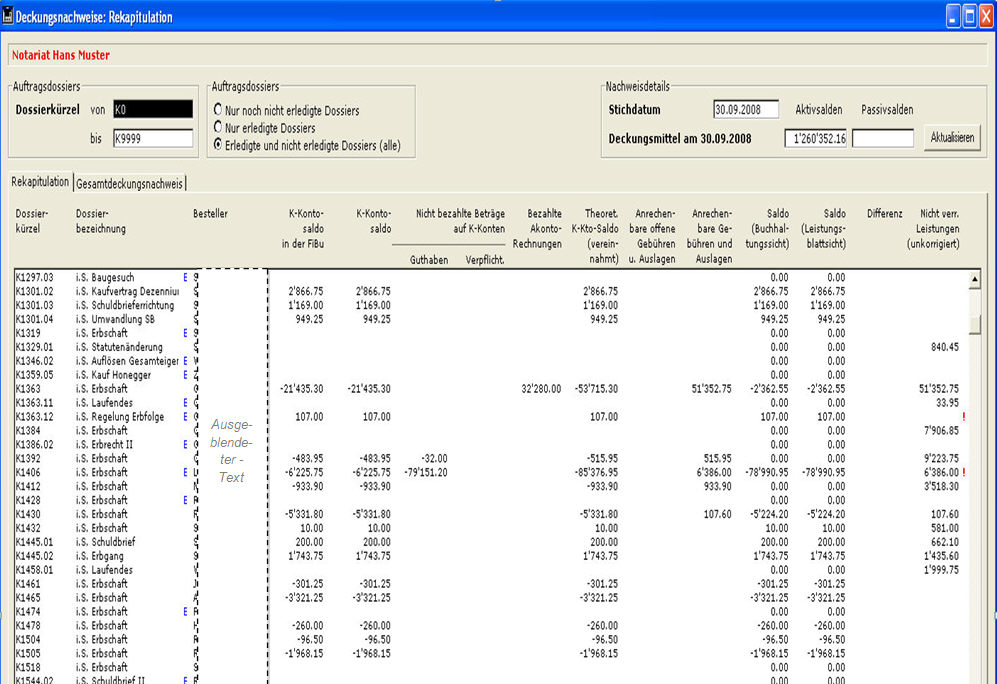Click the red exclamation mark on row K1406
This screenshot has width=997, height=684.
[x=962, y=473]
